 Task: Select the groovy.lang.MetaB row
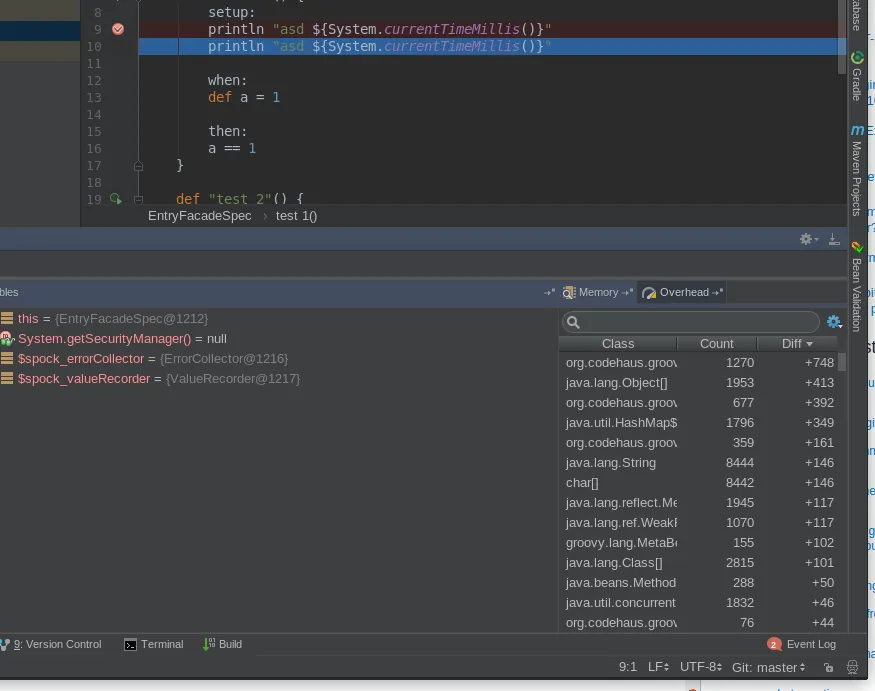pos(699,543)
